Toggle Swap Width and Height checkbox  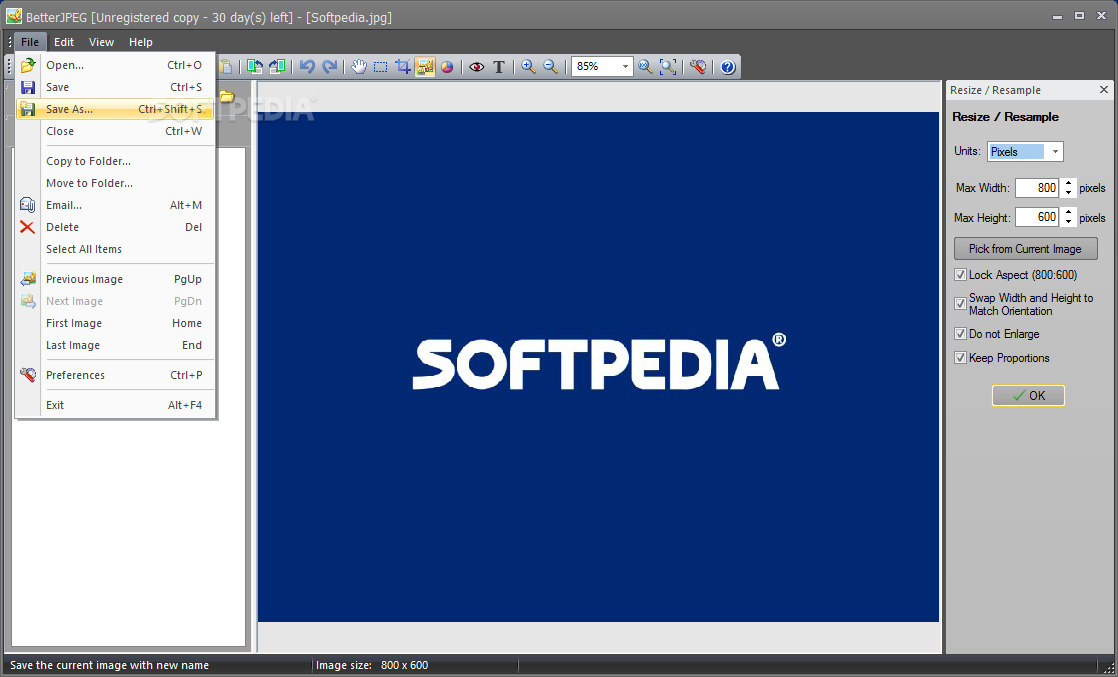[960, 304]
